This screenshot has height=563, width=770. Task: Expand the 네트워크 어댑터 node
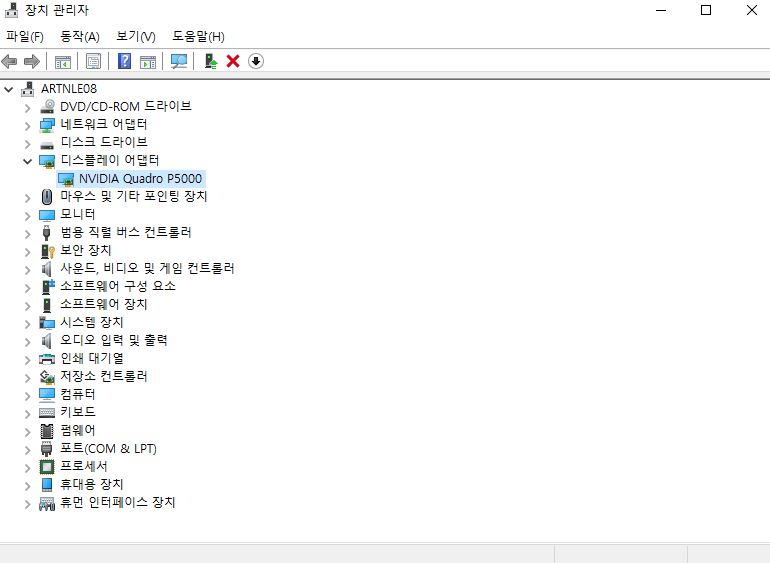pyautogui.click(x=28, y=126)
